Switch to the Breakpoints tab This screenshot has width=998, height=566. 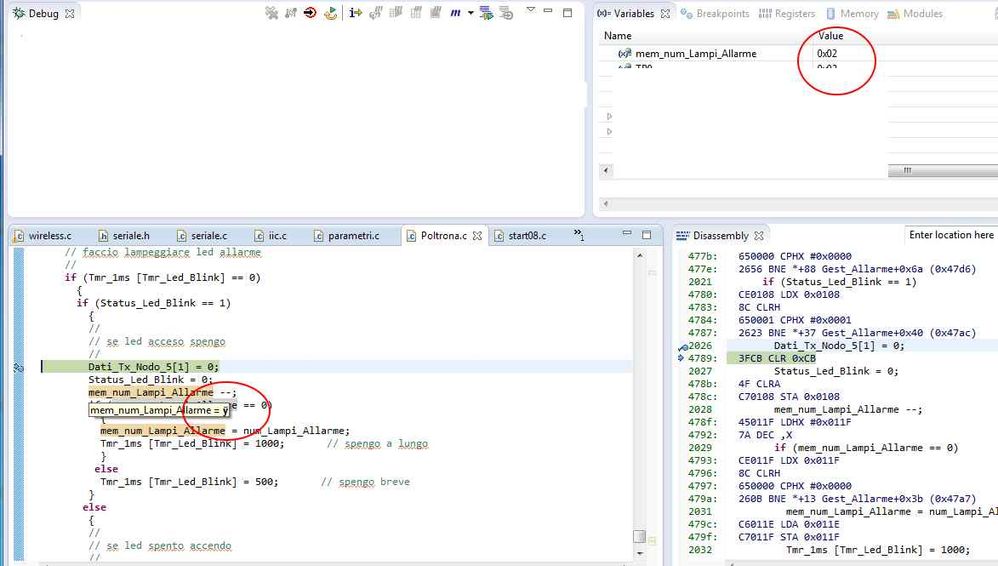click(x=715, y=13)
